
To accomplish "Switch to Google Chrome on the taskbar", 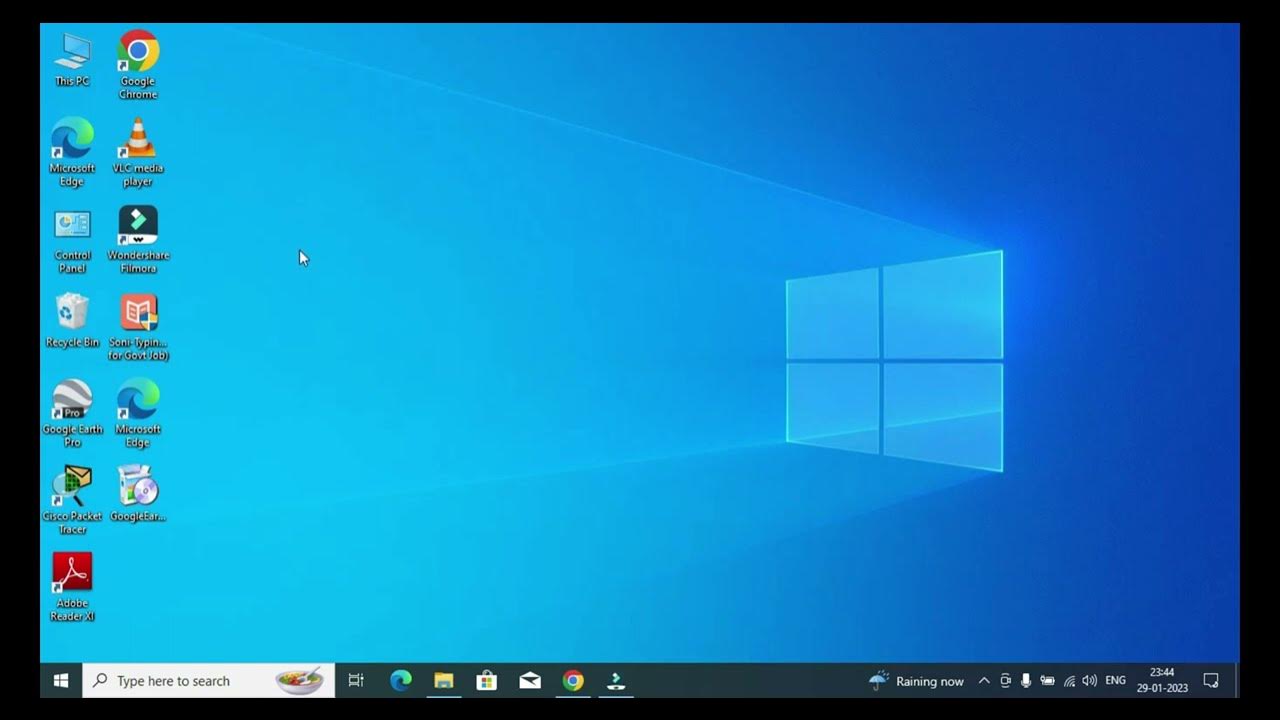I will [573, 681].
